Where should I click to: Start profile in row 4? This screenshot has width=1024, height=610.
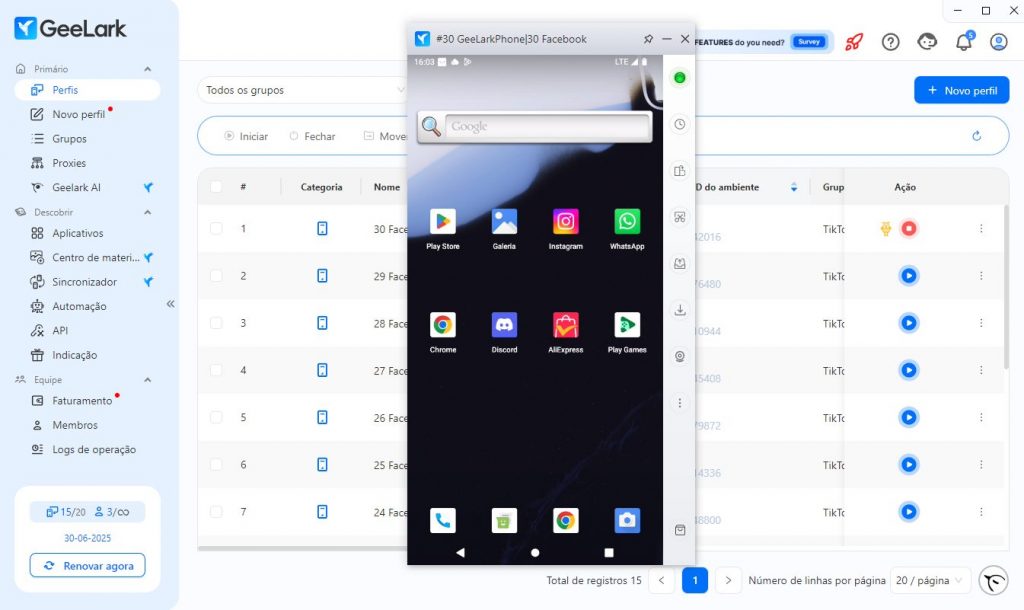tap(908, 370)
